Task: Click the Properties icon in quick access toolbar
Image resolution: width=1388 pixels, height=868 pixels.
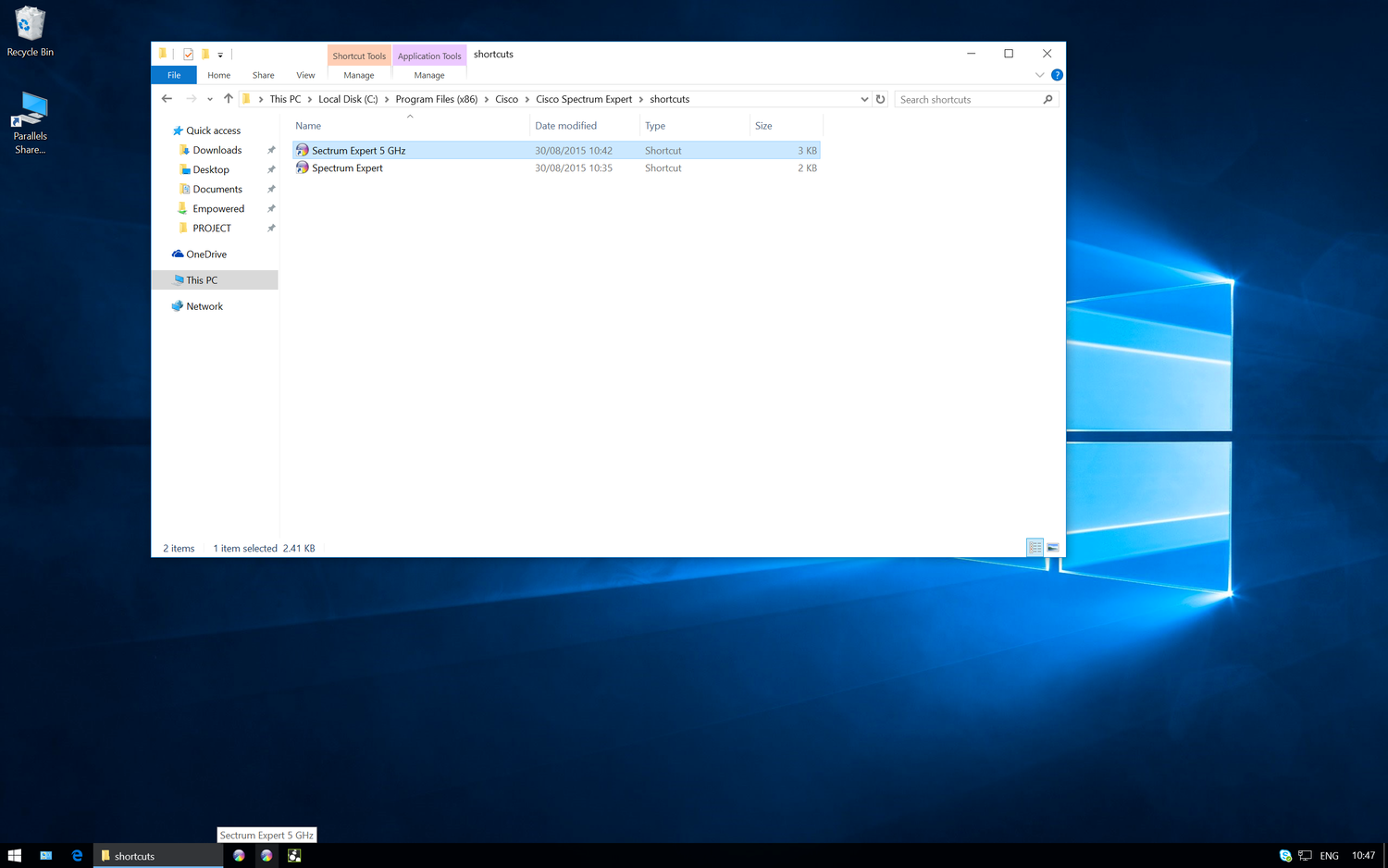Action: tap(188, 55)
